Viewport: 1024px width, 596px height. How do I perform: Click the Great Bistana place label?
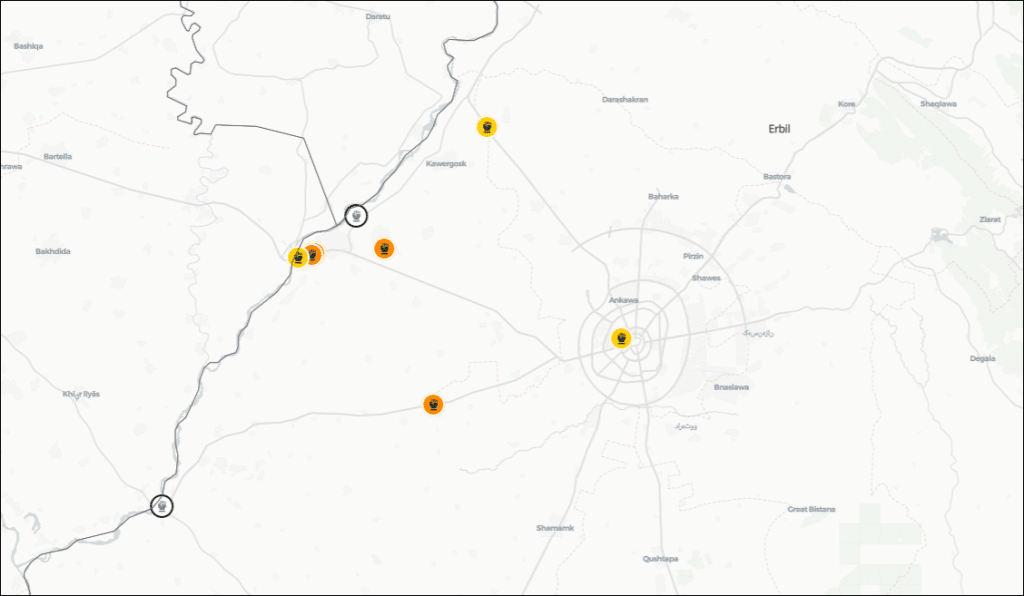(x=811, y=509)
